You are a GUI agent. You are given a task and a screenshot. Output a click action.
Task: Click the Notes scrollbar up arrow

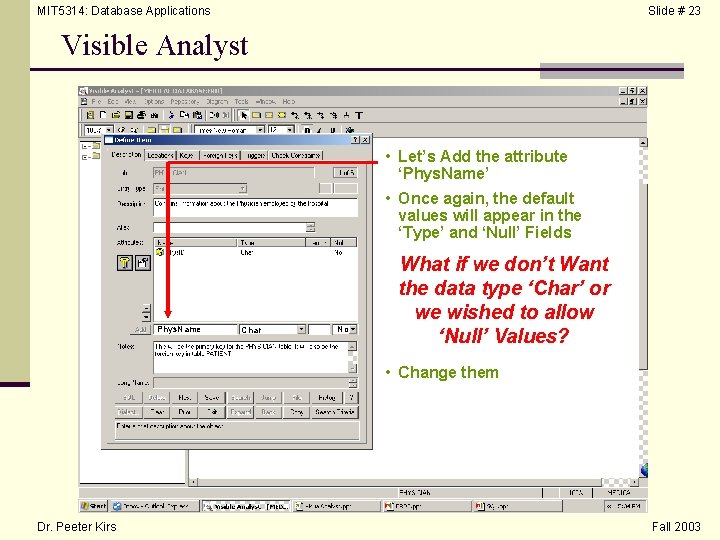coord(353,346)
